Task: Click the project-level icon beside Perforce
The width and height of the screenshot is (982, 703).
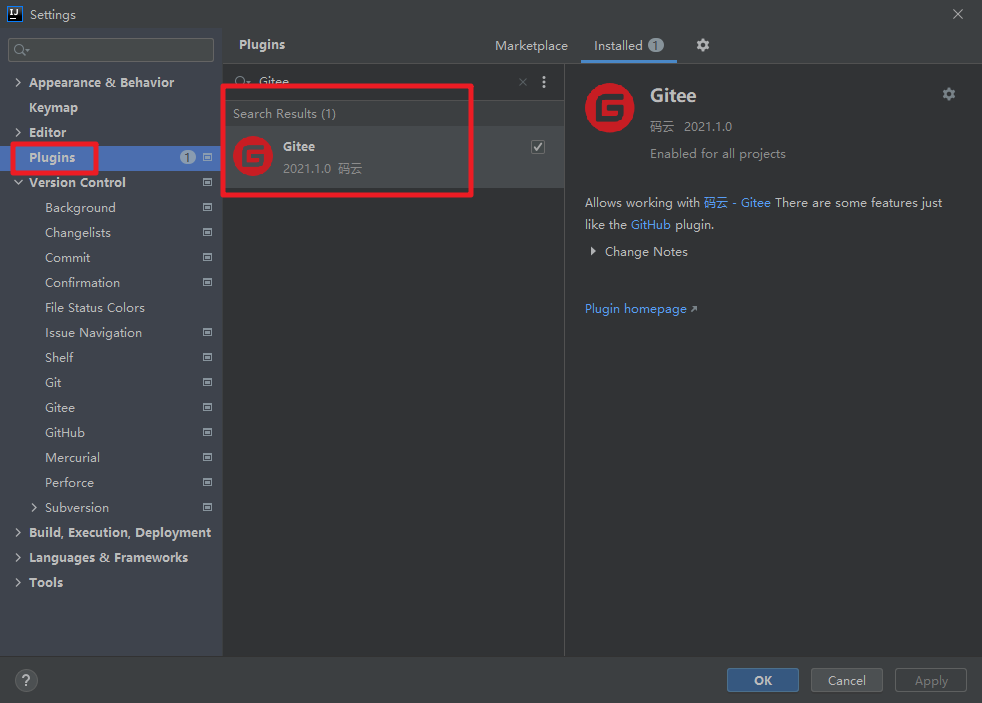Action: (207, 483)
